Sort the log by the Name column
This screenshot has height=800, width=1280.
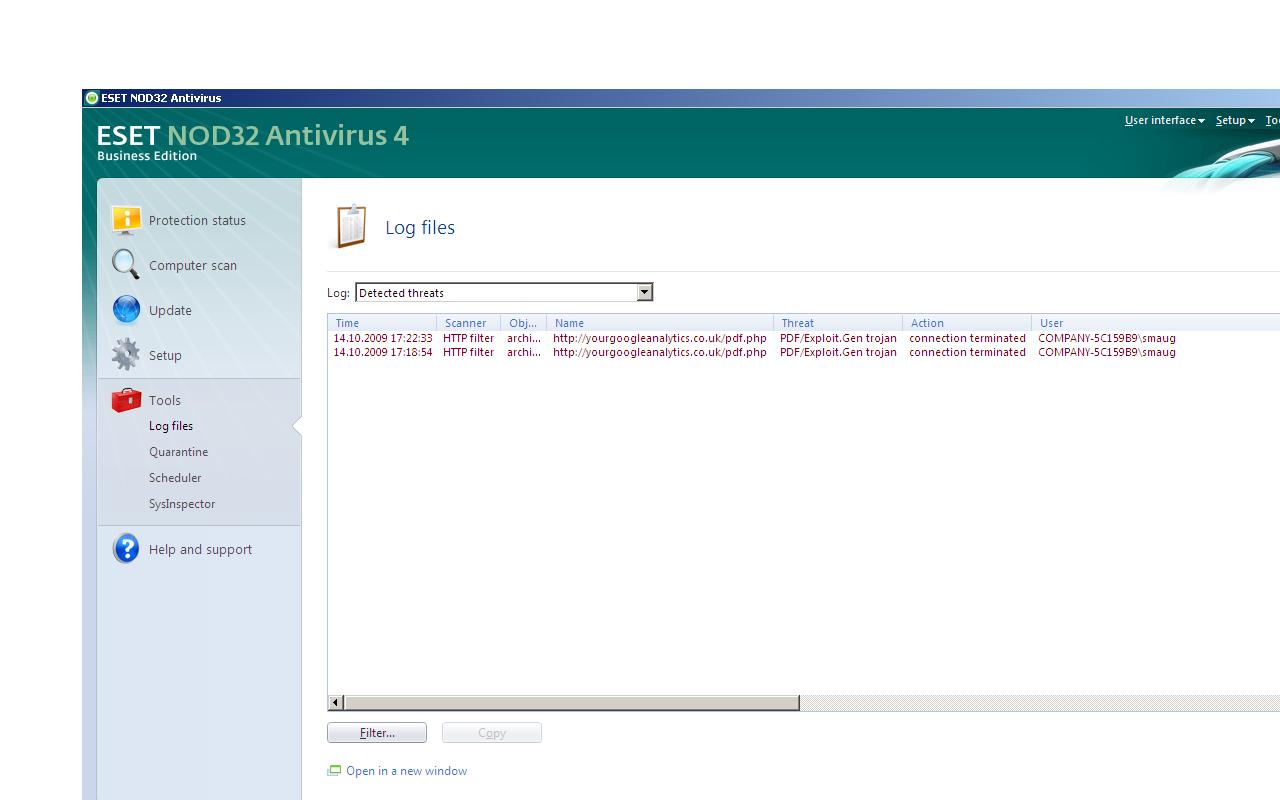click(x=660, y=323)
